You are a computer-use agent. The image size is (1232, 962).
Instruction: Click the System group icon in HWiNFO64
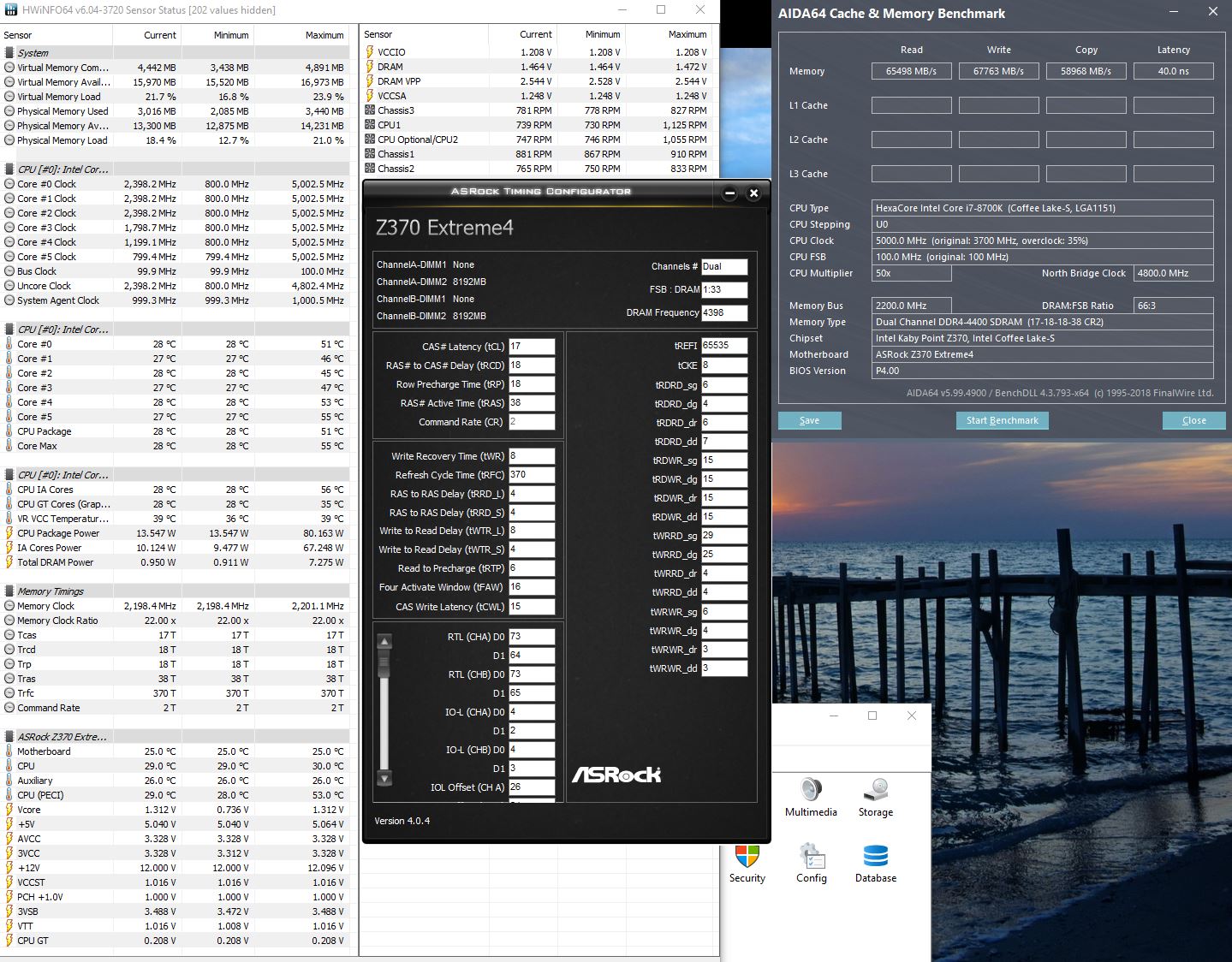click(9, 53)
